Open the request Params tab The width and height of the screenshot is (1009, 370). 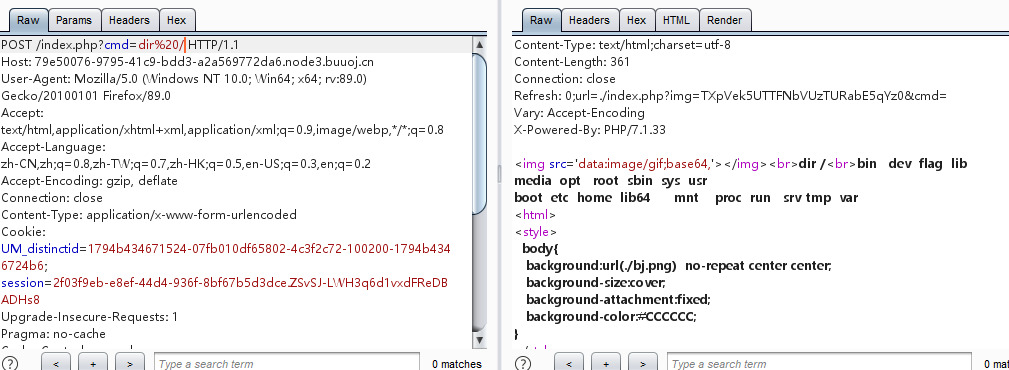[73, 20]
